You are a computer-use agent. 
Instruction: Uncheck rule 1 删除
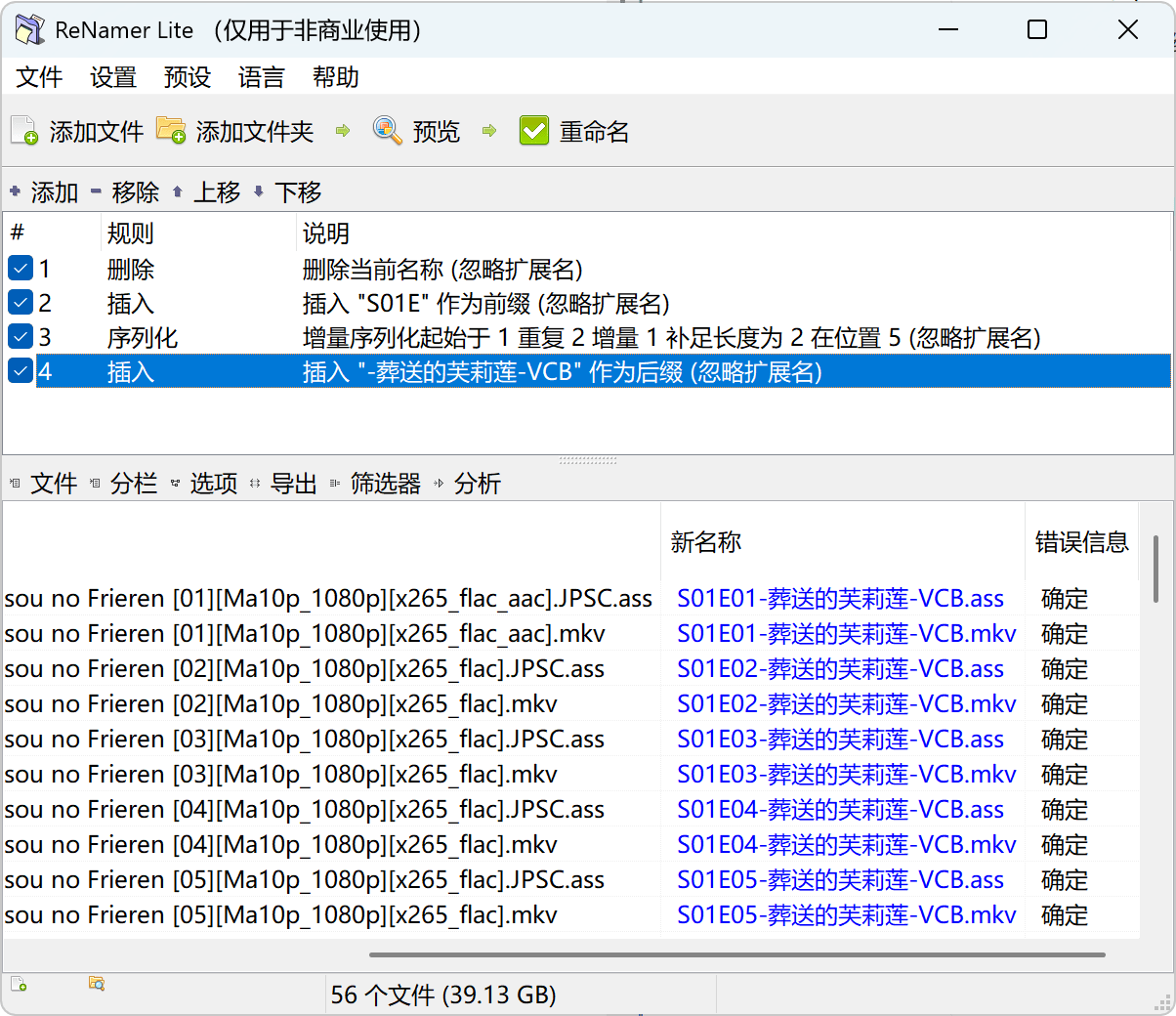[20, 268]
